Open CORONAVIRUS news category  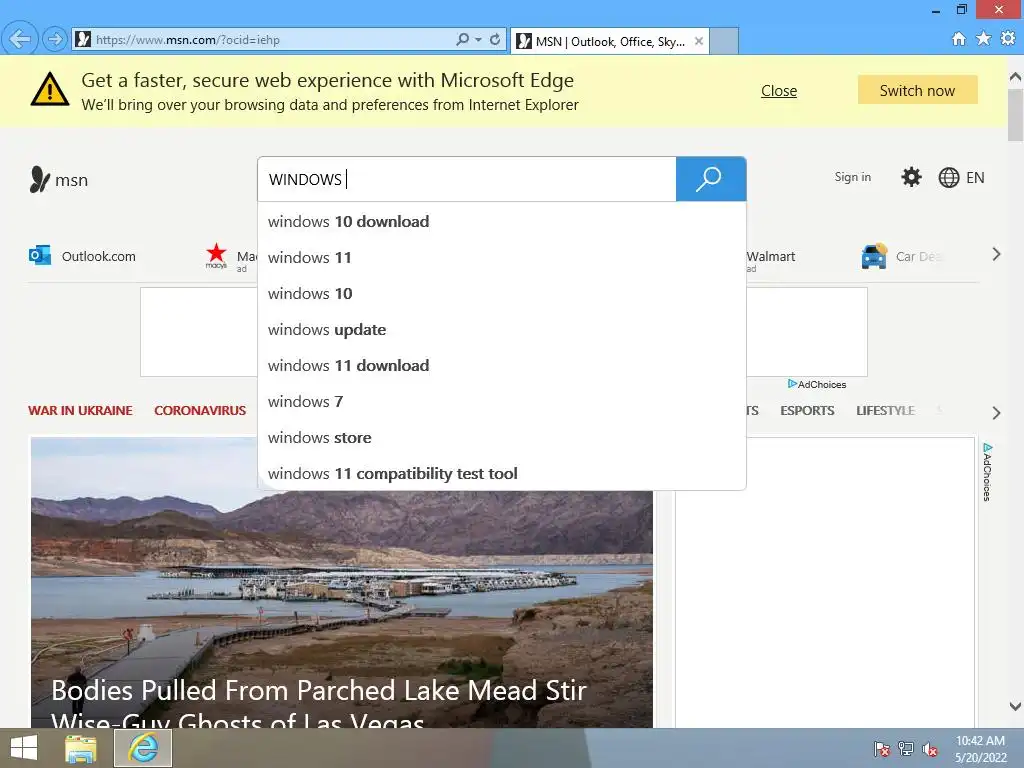200,411
